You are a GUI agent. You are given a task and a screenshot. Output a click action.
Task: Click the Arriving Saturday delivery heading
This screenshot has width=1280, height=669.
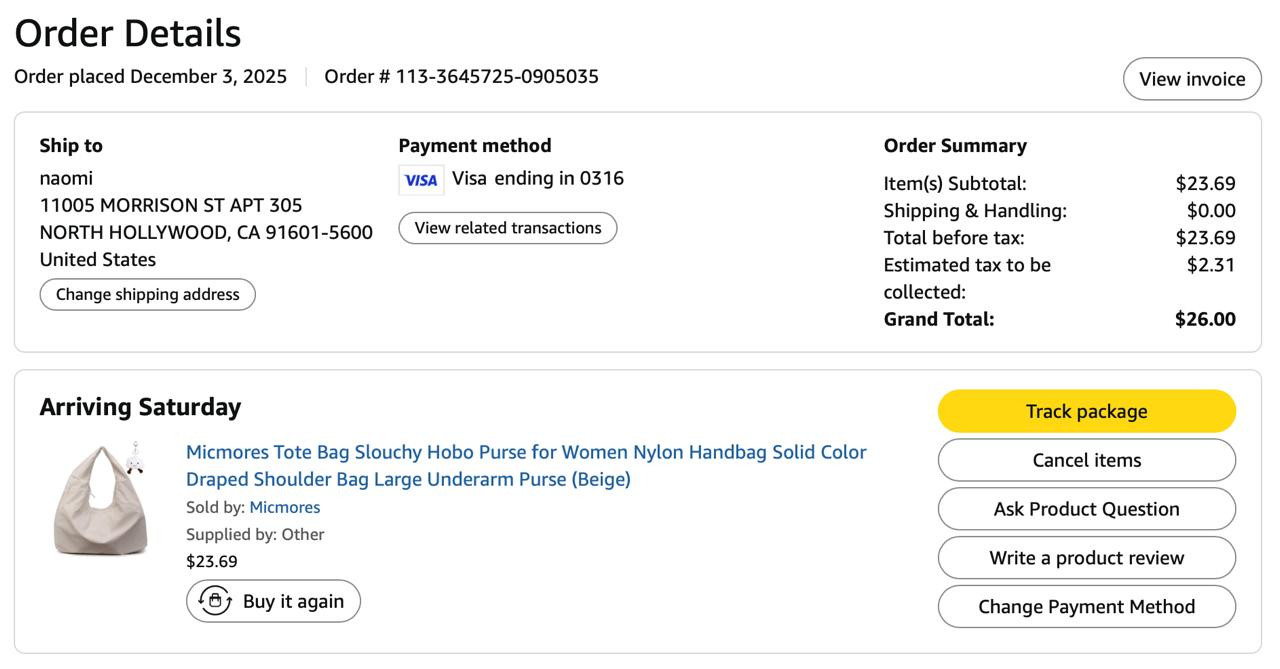click(140, 407)
